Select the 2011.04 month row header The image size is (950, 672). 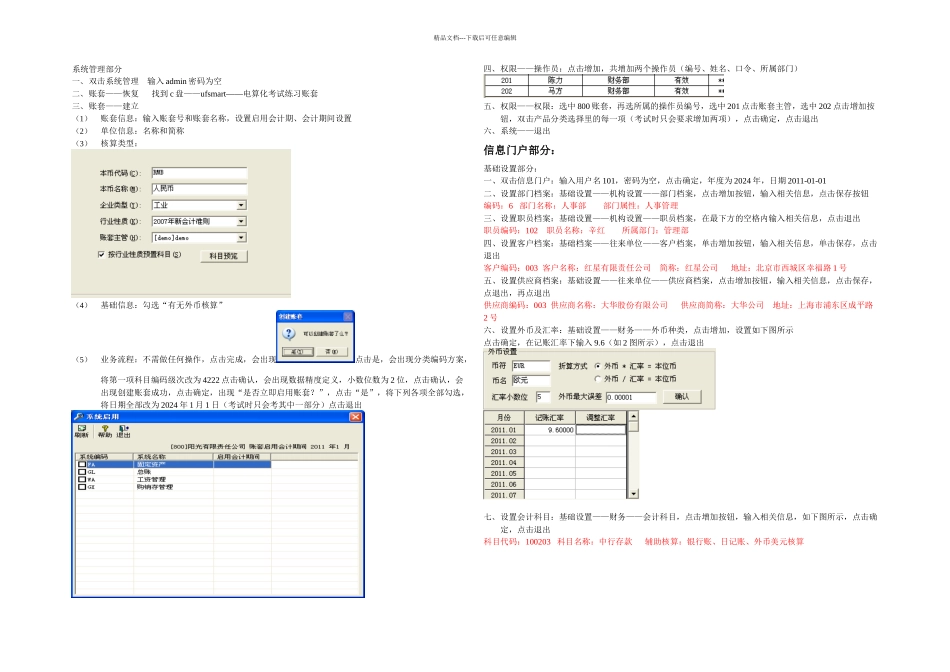click(x=504, y=462)
